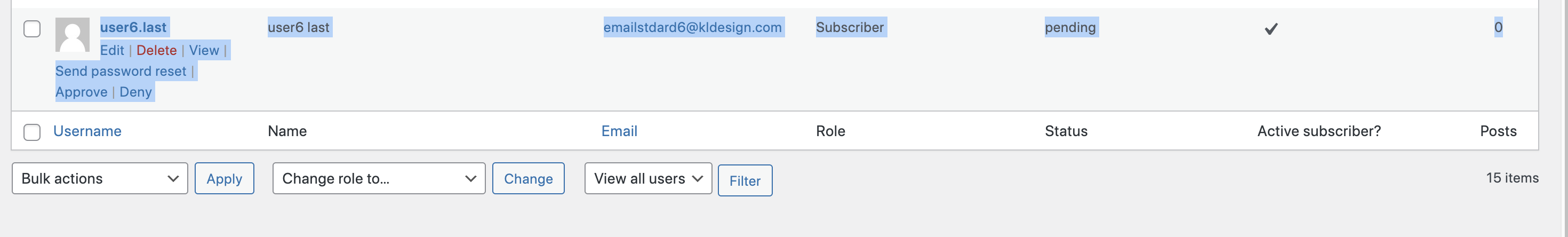
Task: Send password reset to user6.last
Action: pyautogui.click(x=121, y=72)
